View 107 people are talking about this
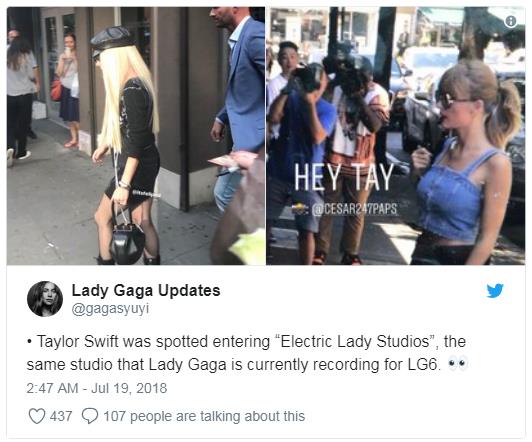Screen dimensions: 532x442 [204, 416]
